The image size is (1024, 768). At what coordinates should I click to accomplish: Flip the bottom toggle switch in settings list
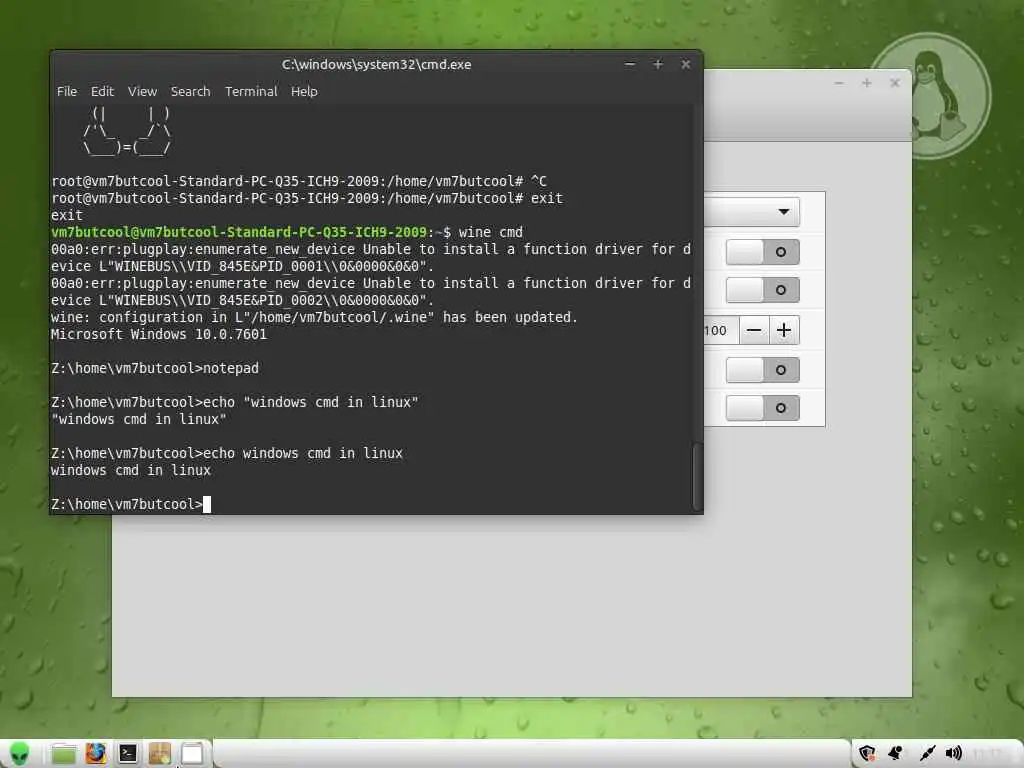(763, 408)
